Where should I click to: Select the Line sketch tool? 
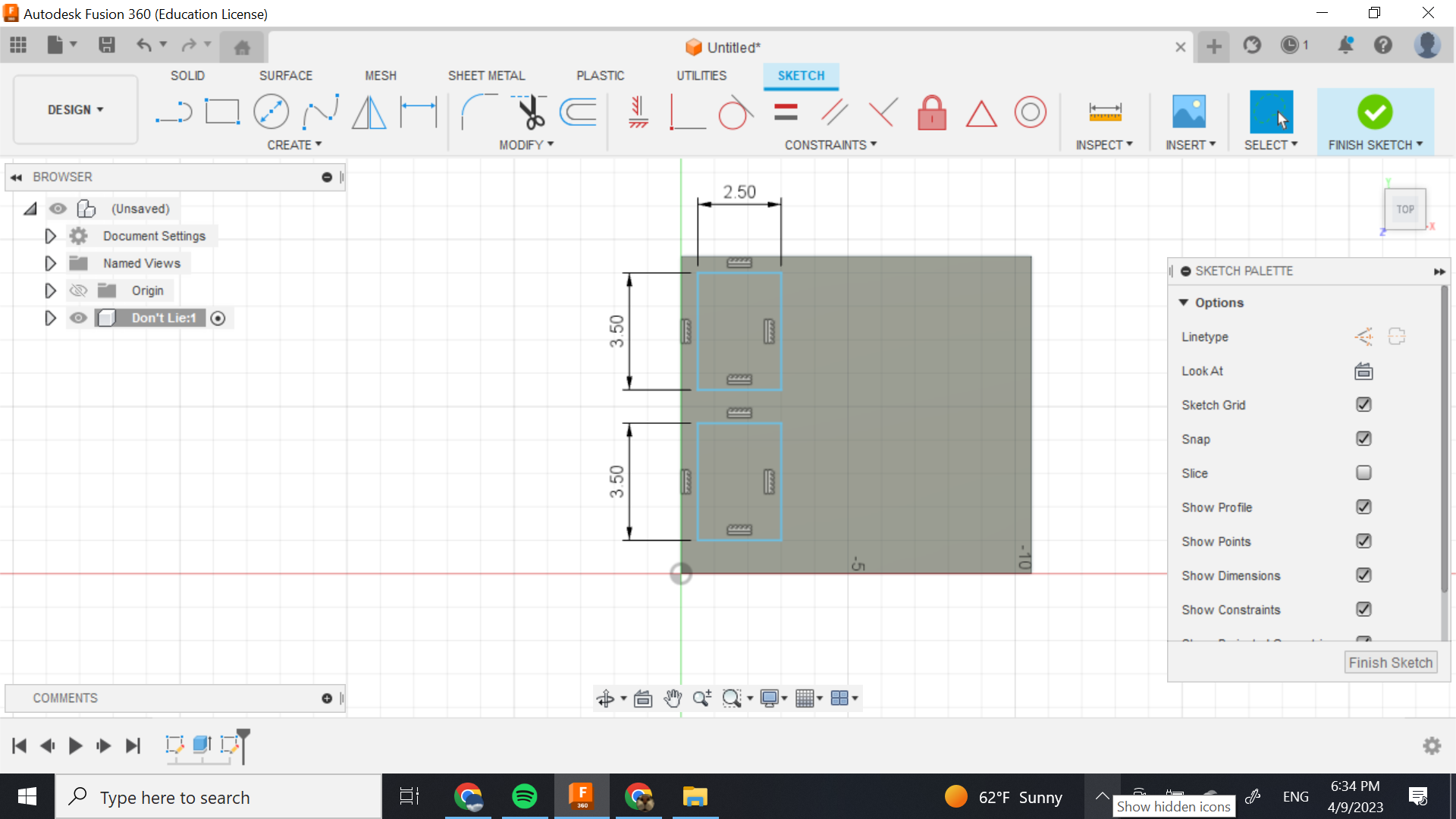174,112
